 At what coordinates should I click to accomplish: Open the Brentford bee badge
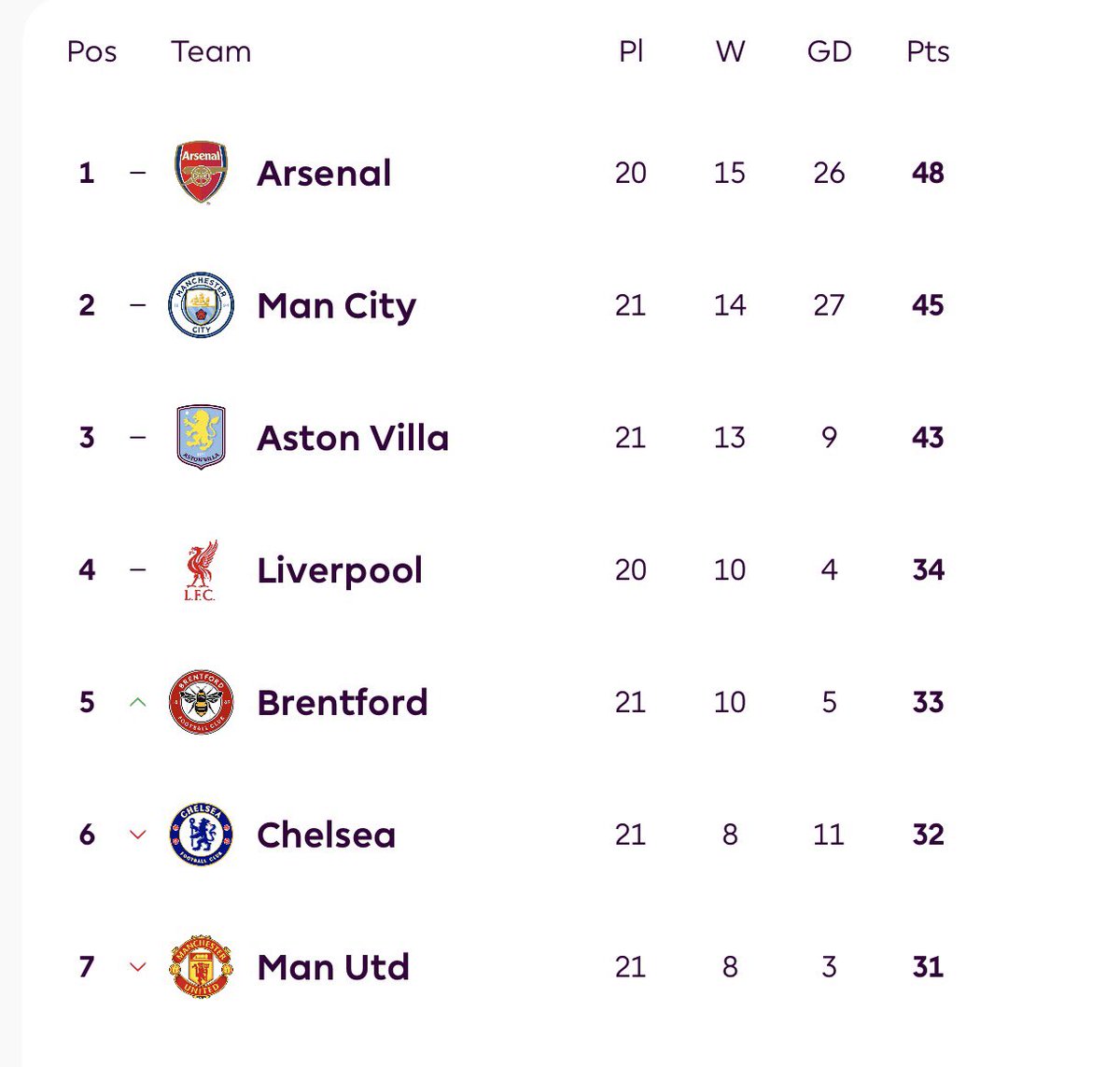pos(201,702)
